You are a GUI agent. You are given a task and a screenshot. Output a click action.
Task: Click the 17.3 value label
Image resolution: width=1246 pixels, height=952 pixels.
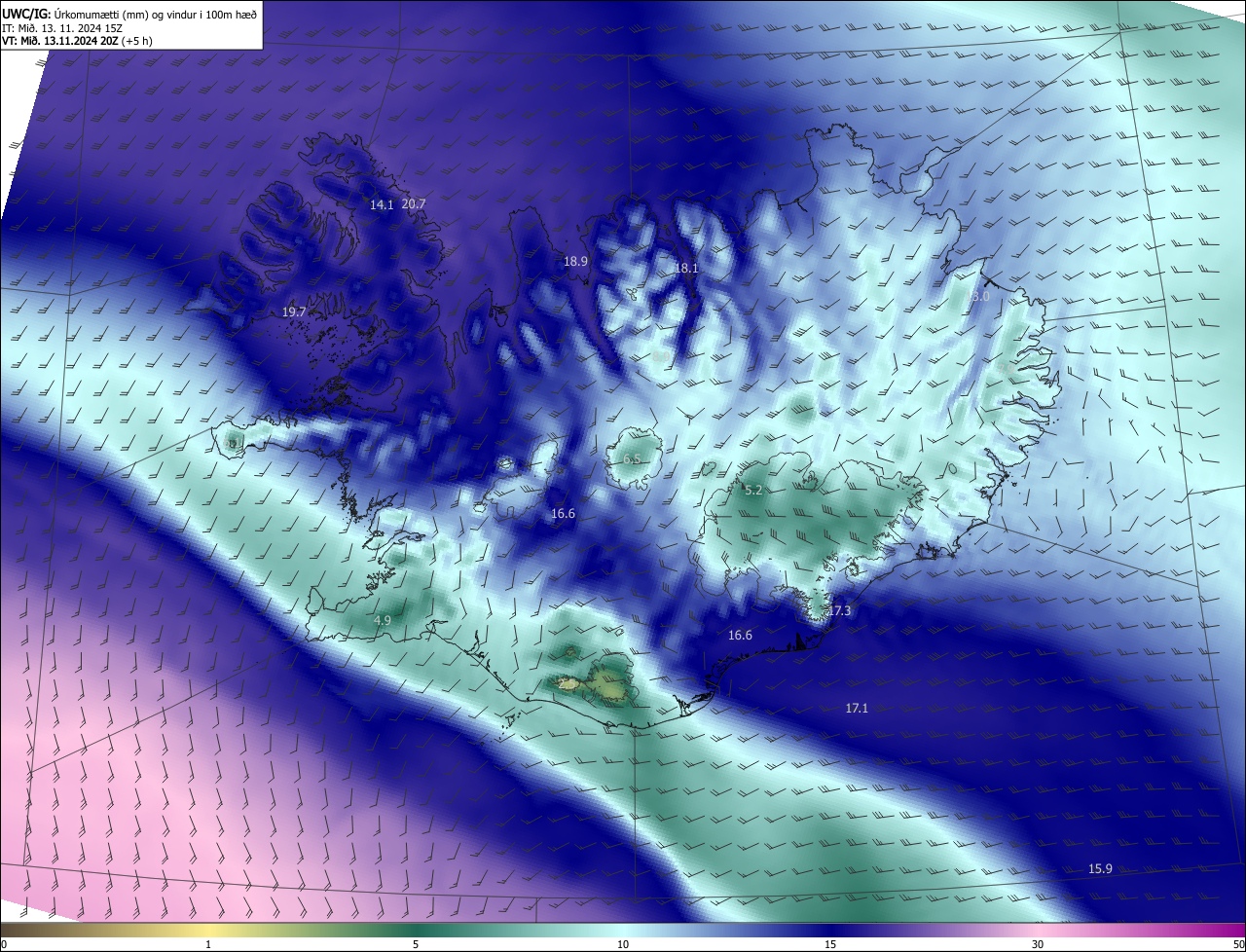(839, 610)
